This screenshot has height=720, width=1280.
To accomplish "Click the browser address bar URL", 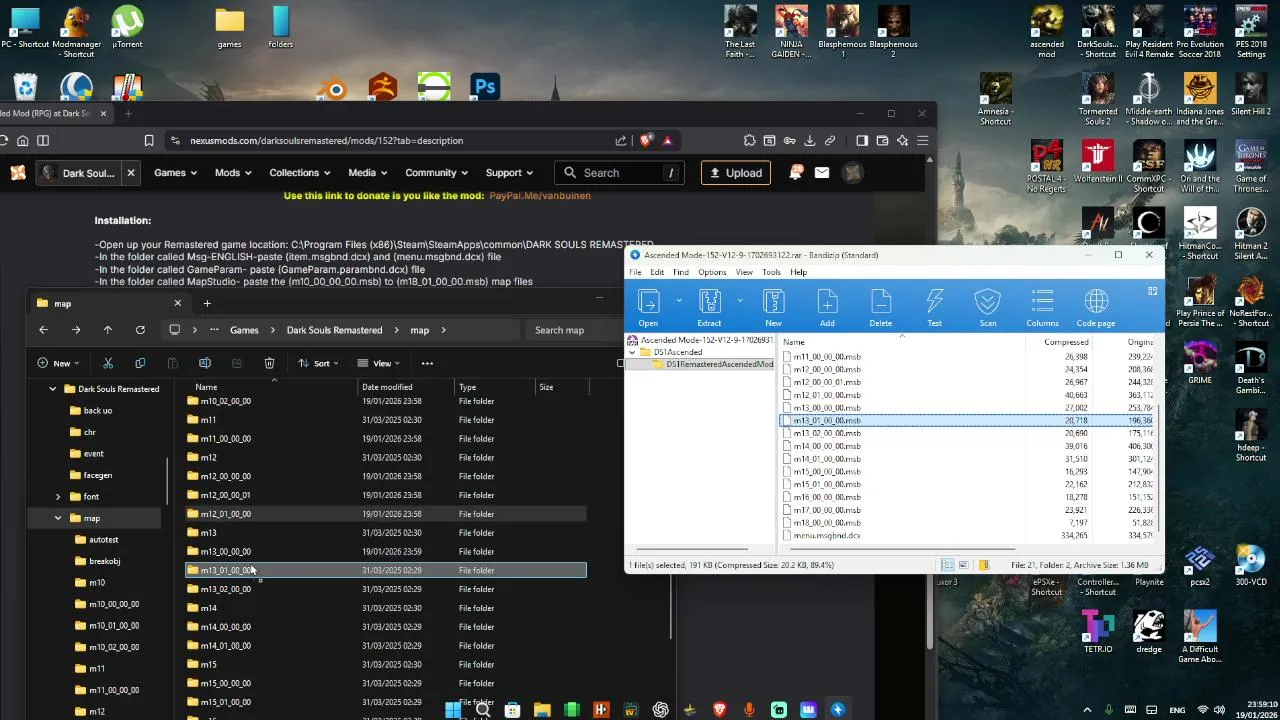I will (x=326, y=141).
